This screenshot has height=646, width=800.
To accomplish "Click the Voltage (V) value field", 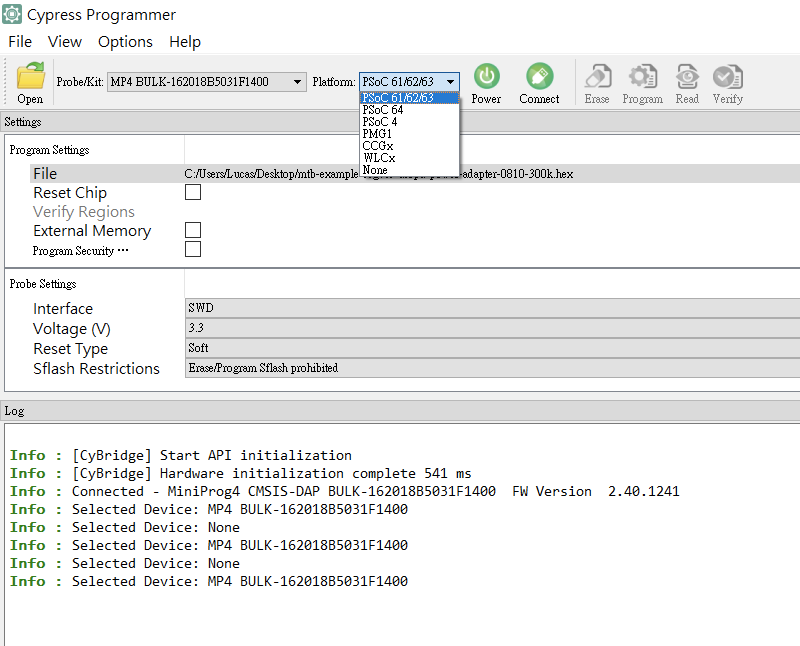I will point(490,328).
